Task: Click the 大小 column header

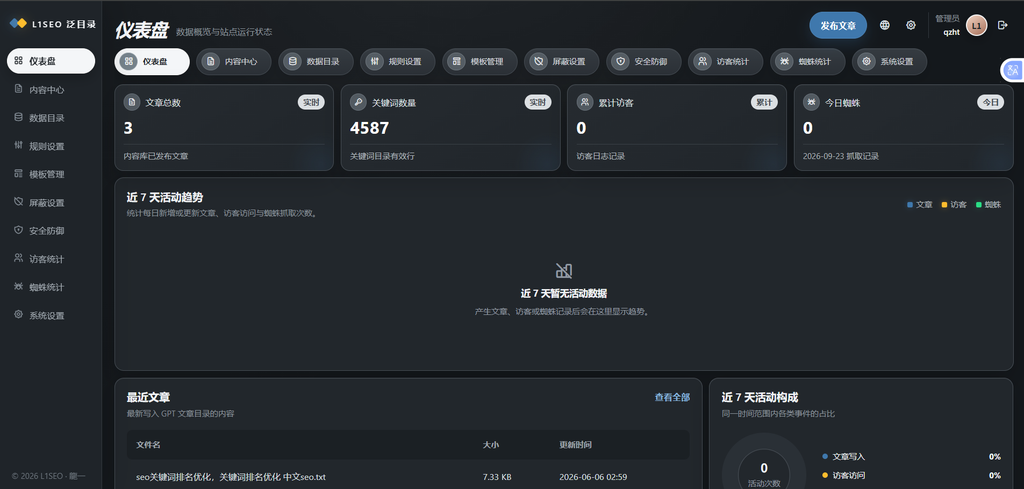Action: (x=490, y=445)
